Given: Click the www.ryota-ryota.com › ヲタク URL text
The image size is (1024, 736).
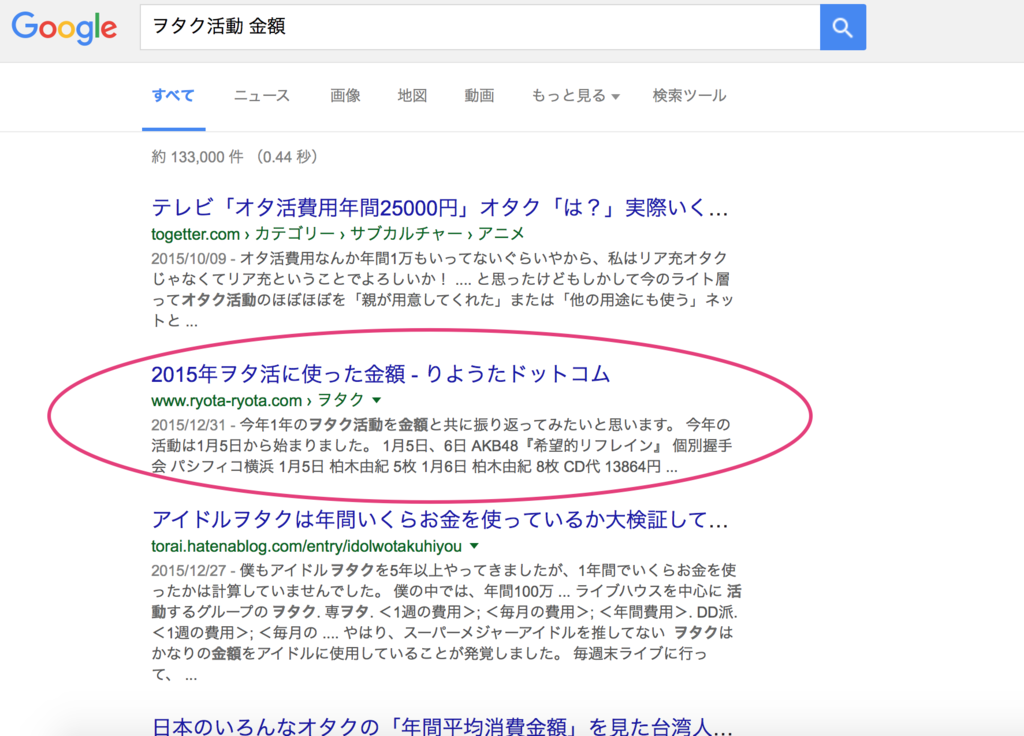Looking at the screenshot, I should coord(257,400).
